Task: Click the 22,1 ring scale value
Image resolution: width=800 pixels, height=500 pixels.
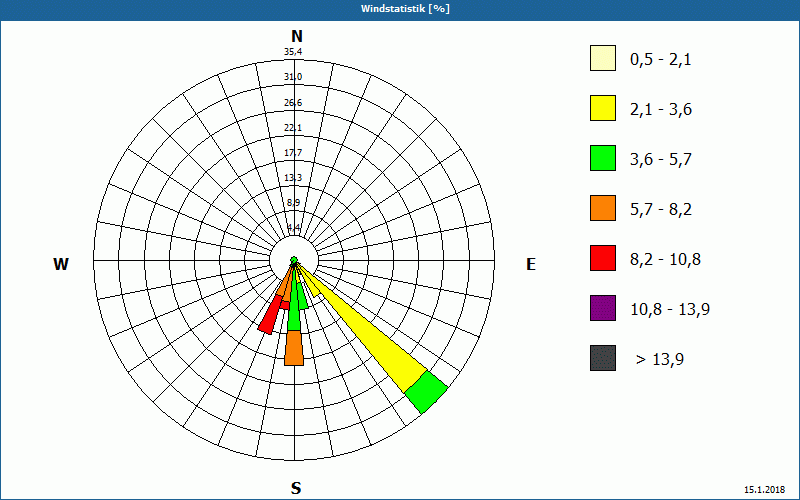Action: pos(293,128)
